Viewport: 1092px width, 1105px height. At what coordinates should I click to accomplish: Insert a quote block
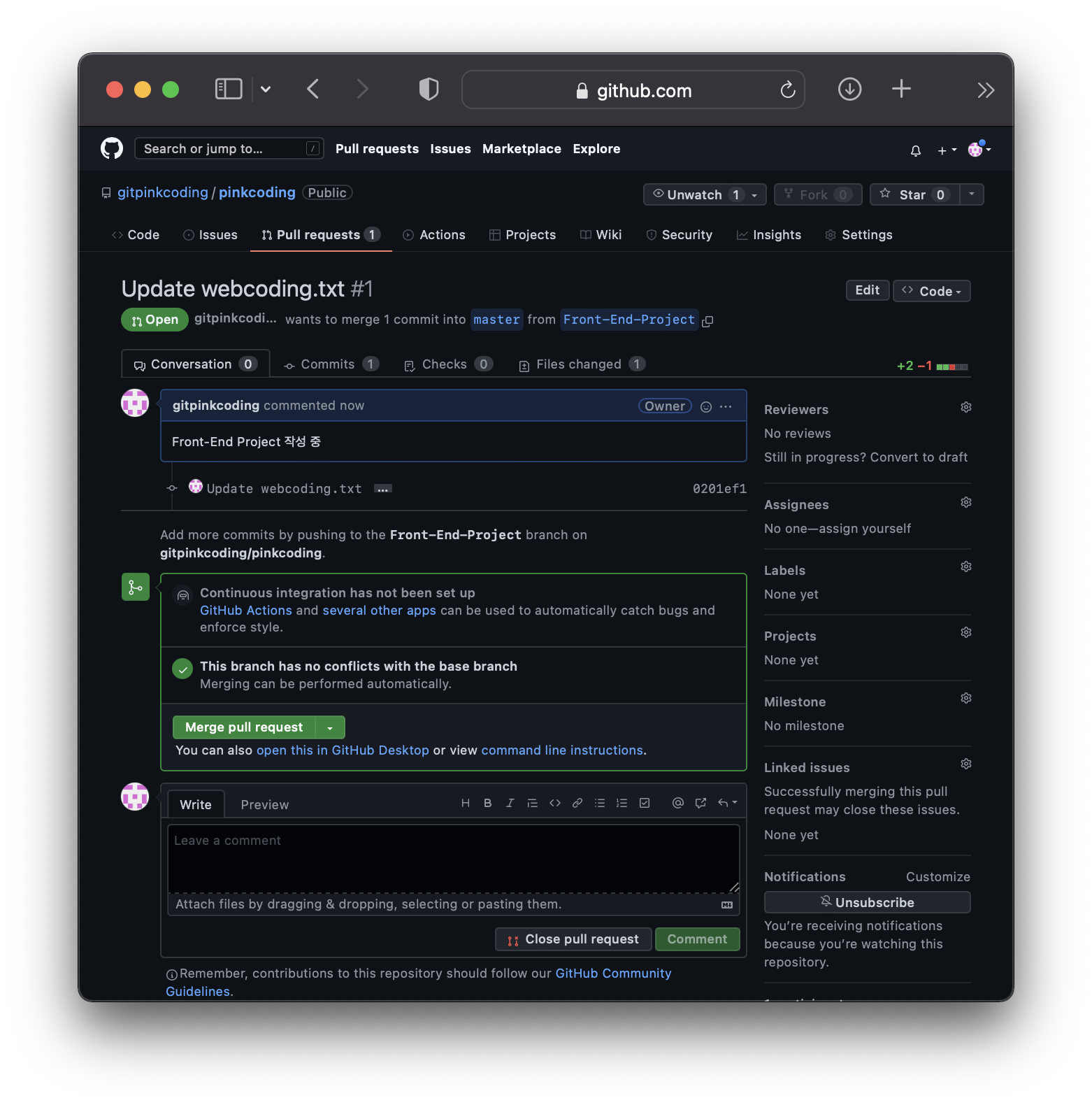click(x=533, y=803)
